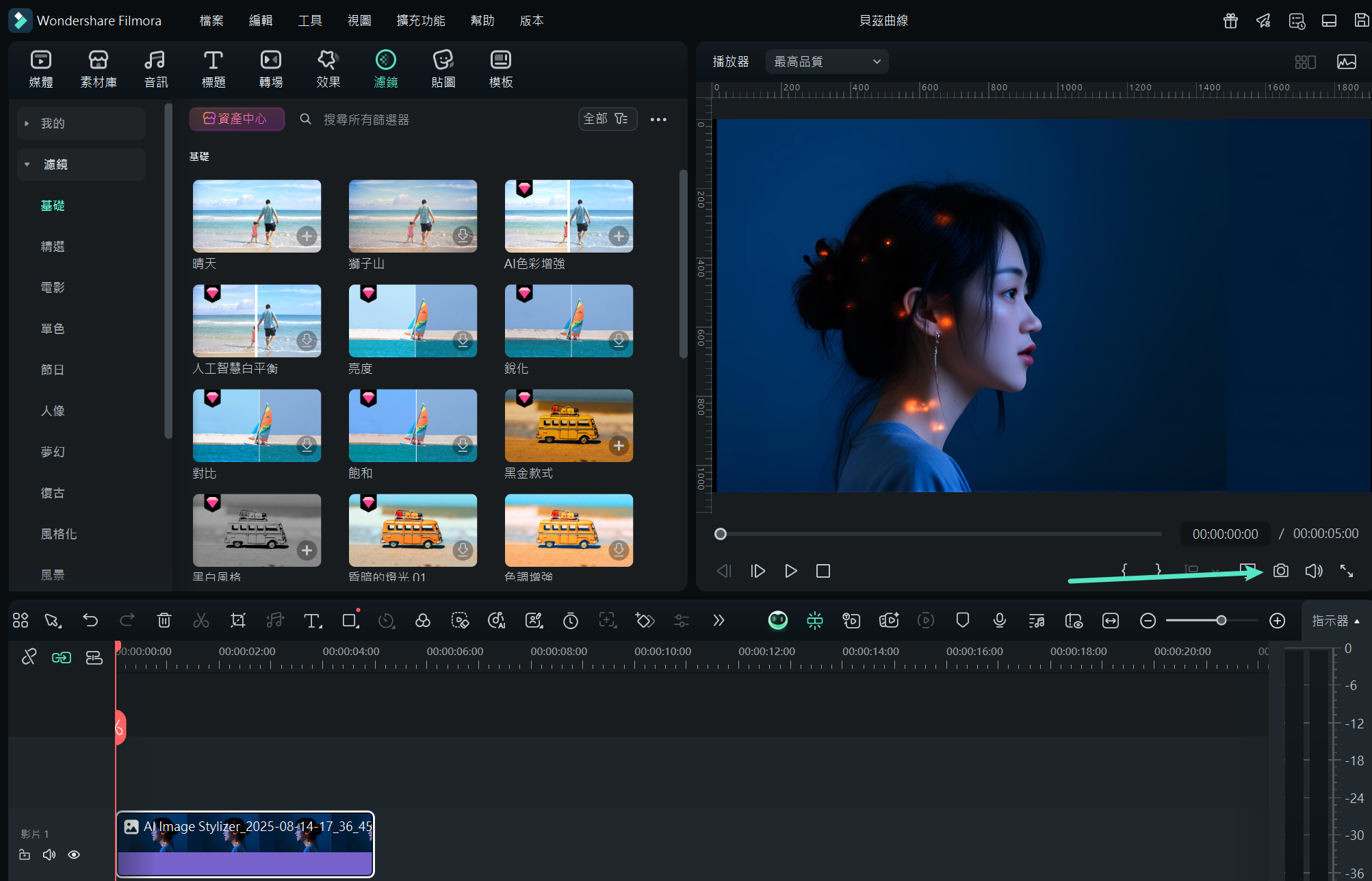This screenshot has width=1372, height=881.
Task: Open the 視圖 menu
Action: click(359, 21)
